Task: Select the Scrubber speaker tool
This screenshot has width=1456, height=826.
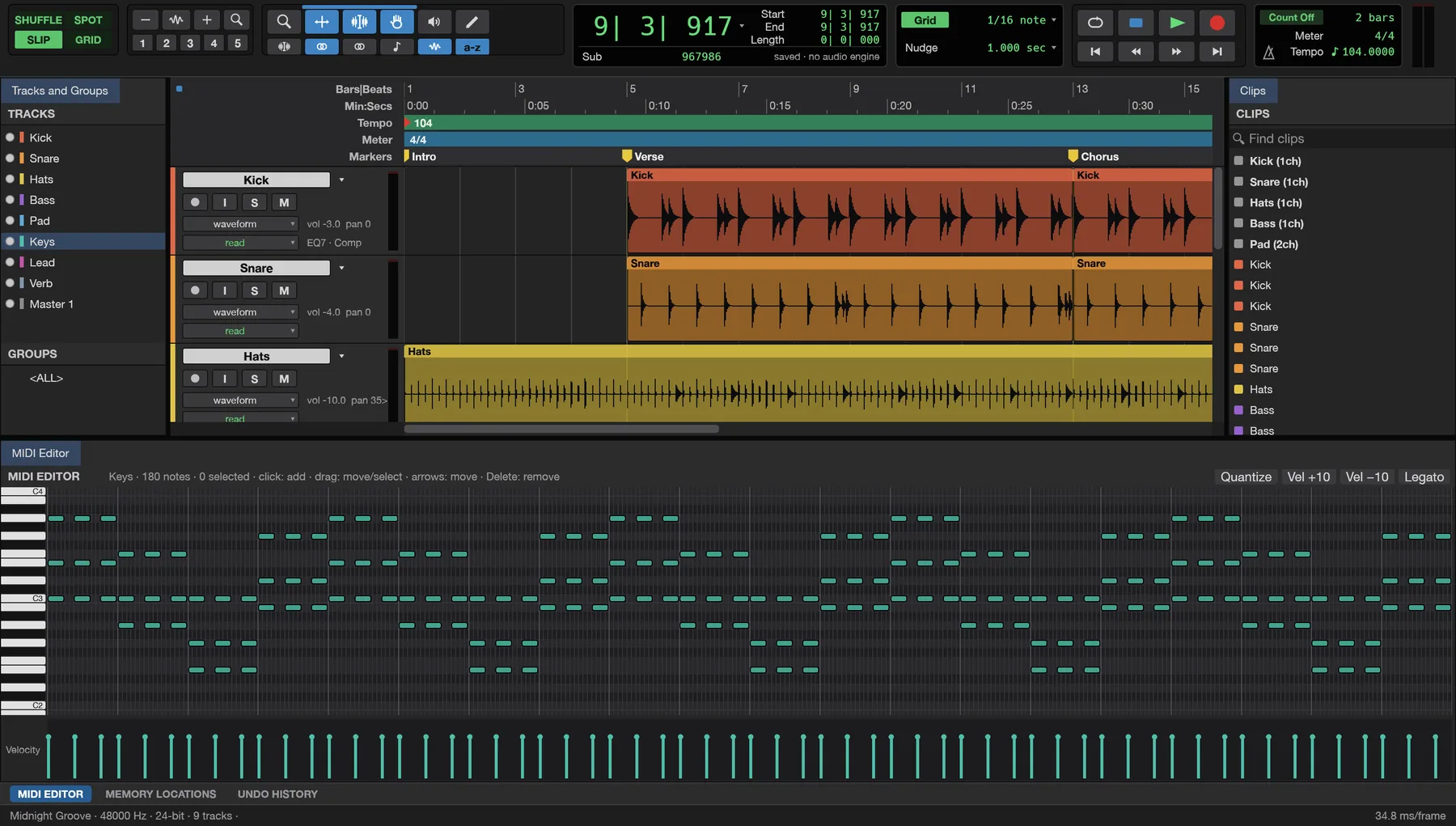Action: click(x=434, y=22)
